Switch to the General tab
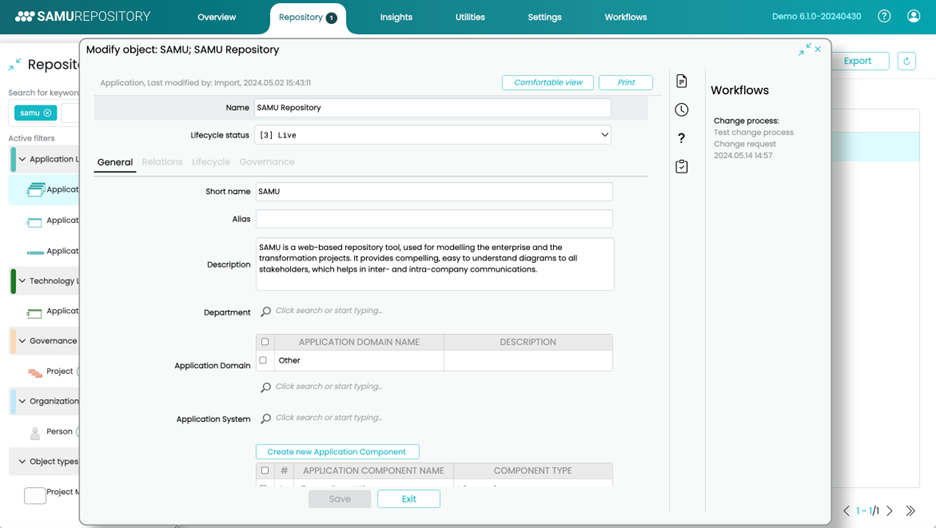 tap(115, 162)
